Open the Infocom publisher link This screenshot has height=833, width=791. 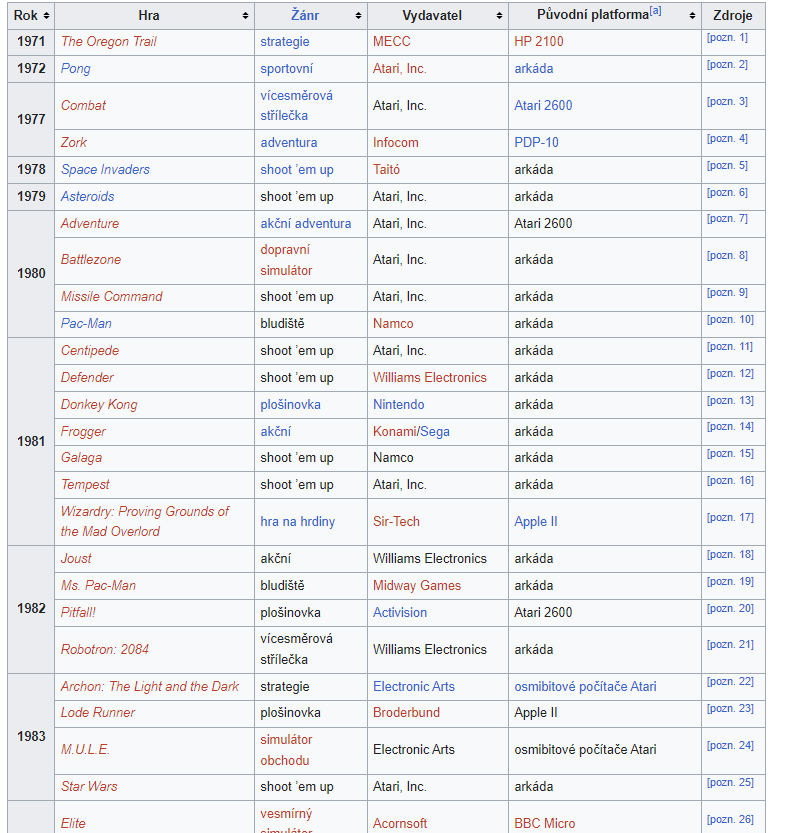pos(395,142)
